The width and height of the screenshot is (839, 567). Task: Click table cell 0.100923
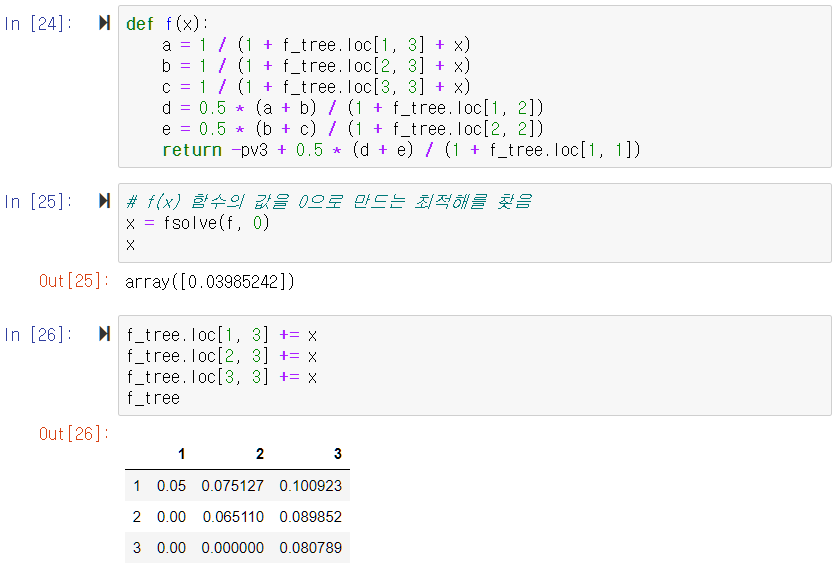coord(310,486)
